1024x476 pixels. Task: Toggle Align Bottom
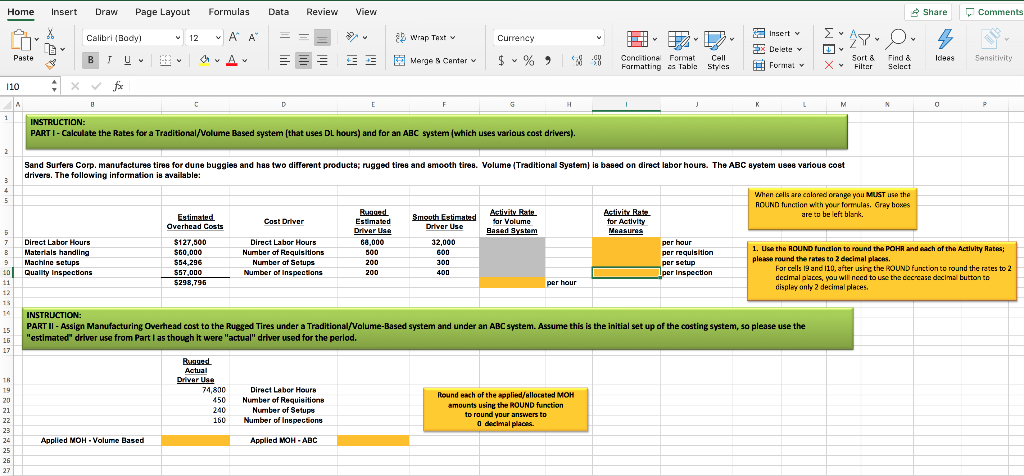point(323,39)
